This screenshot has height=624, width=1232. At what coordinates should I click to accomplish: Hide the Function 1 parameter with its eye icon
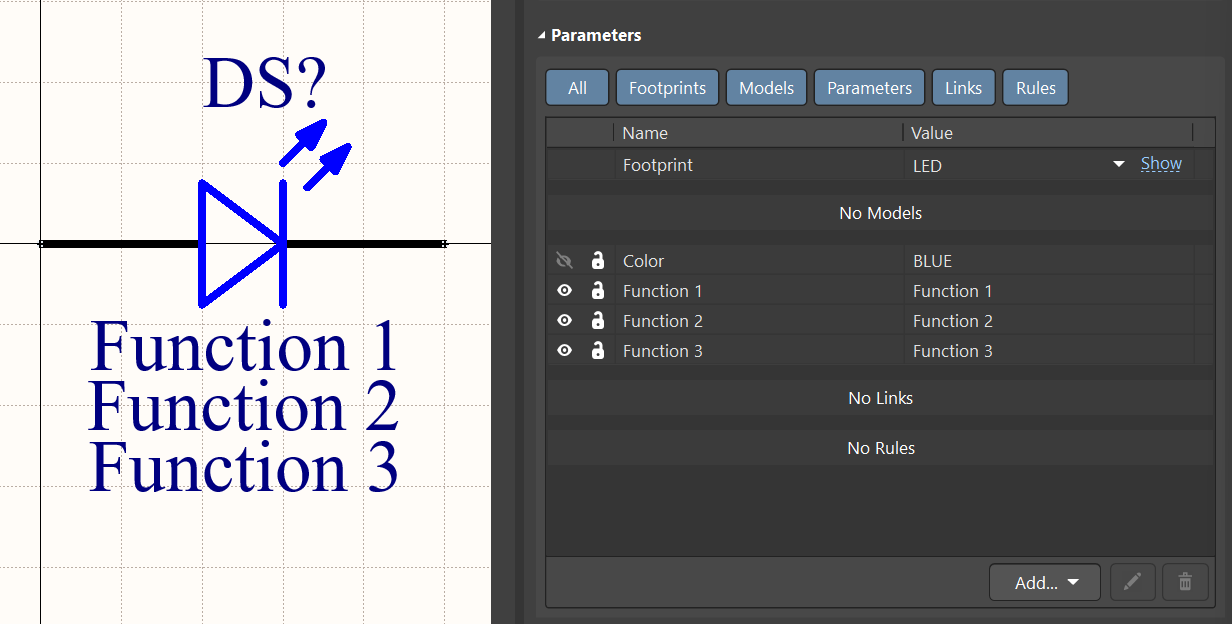point(564,290)
